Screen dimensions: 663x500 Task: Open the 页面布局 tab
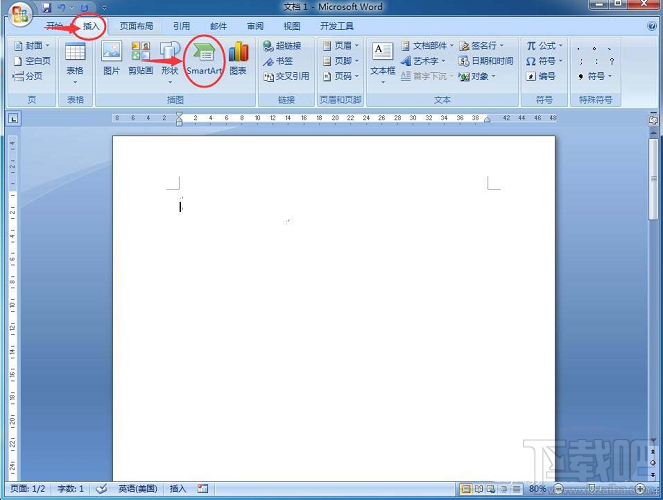click(x=136, y=26)
